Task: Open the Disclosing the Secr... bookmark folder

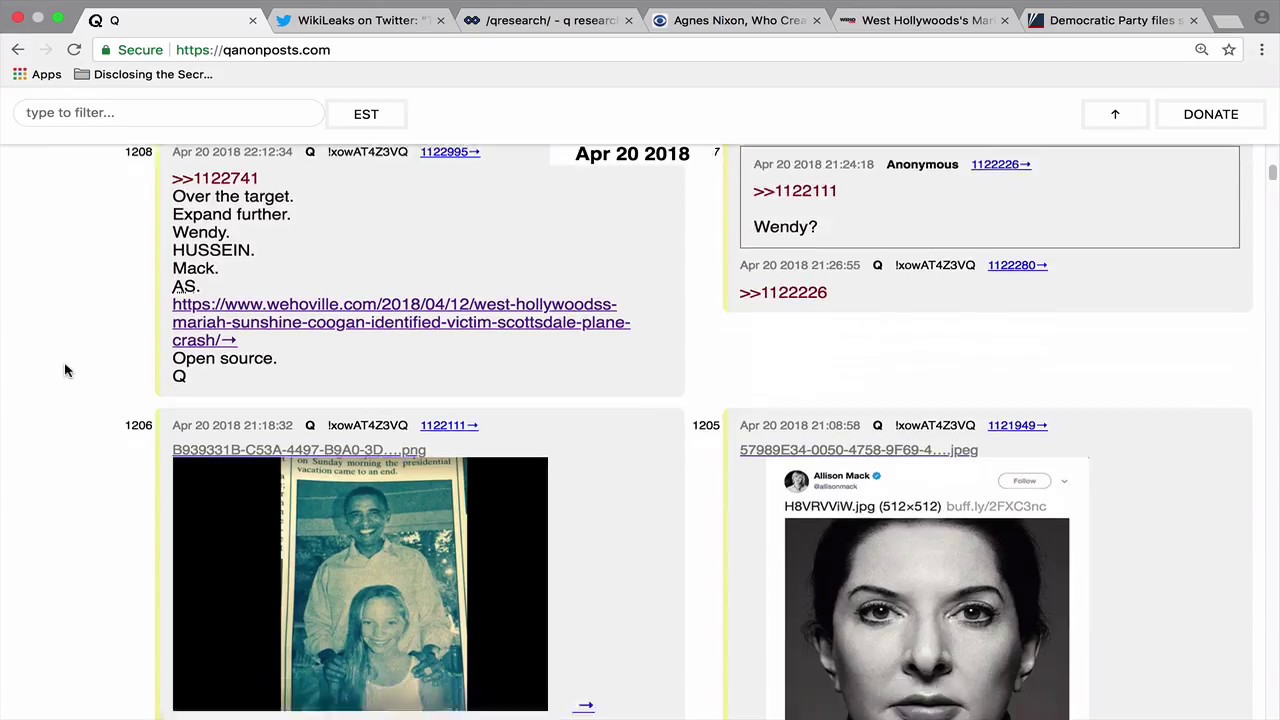Action: pyautogui.click(x=143, y=74)
